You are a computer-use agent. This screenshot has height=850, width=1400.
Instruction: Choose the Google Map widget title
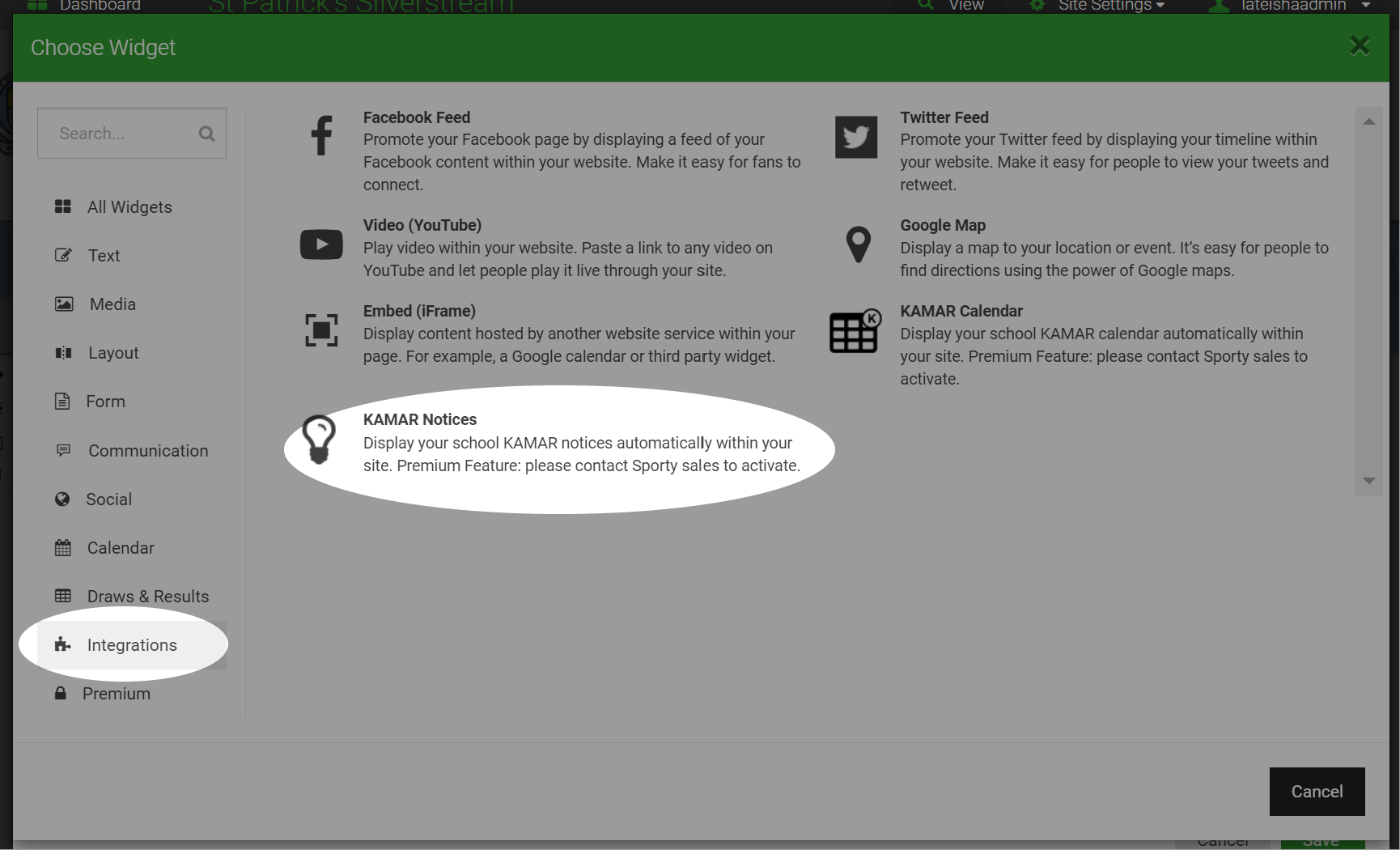click(943, 225)
